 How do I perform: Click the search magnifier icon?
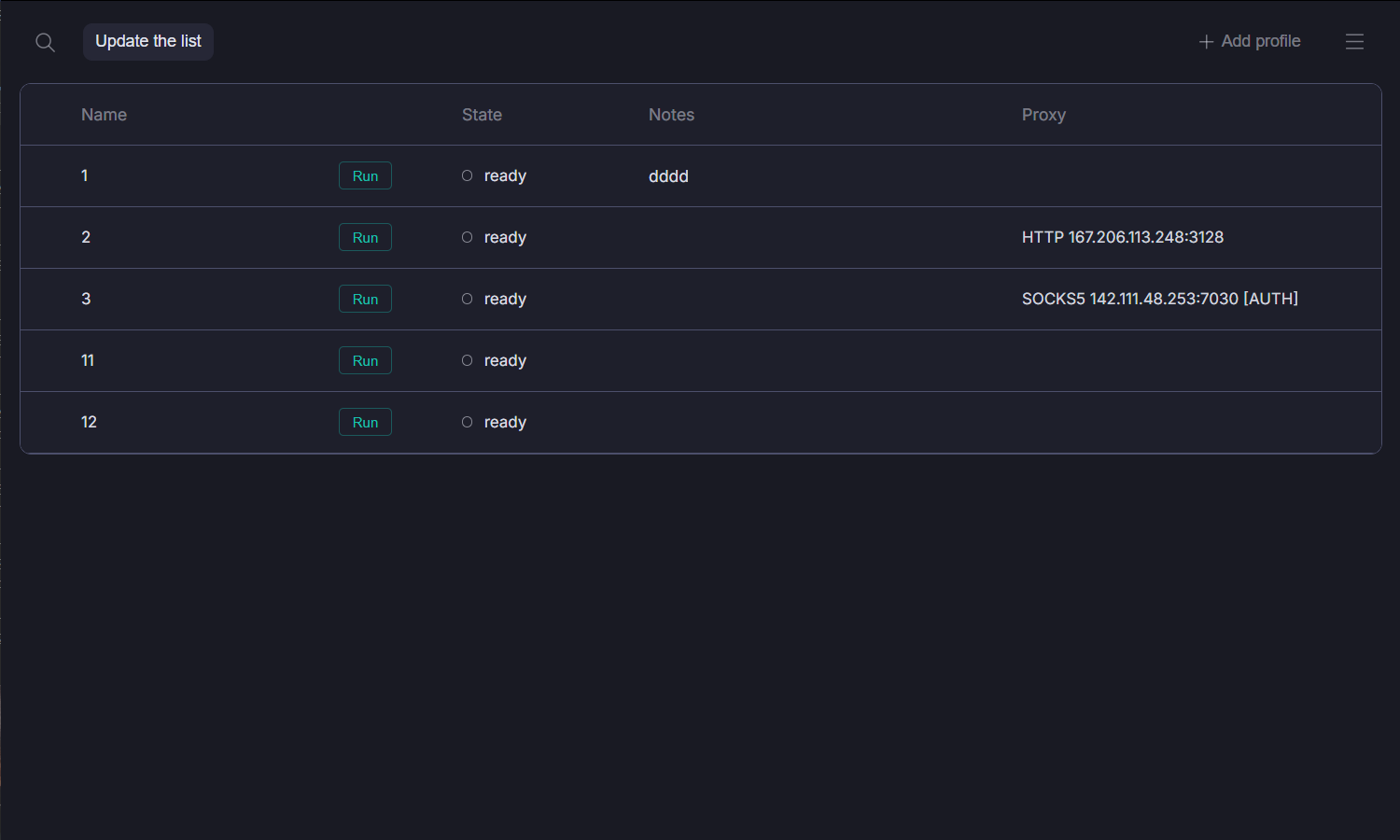pyautogui.click(x=45, y=42)
